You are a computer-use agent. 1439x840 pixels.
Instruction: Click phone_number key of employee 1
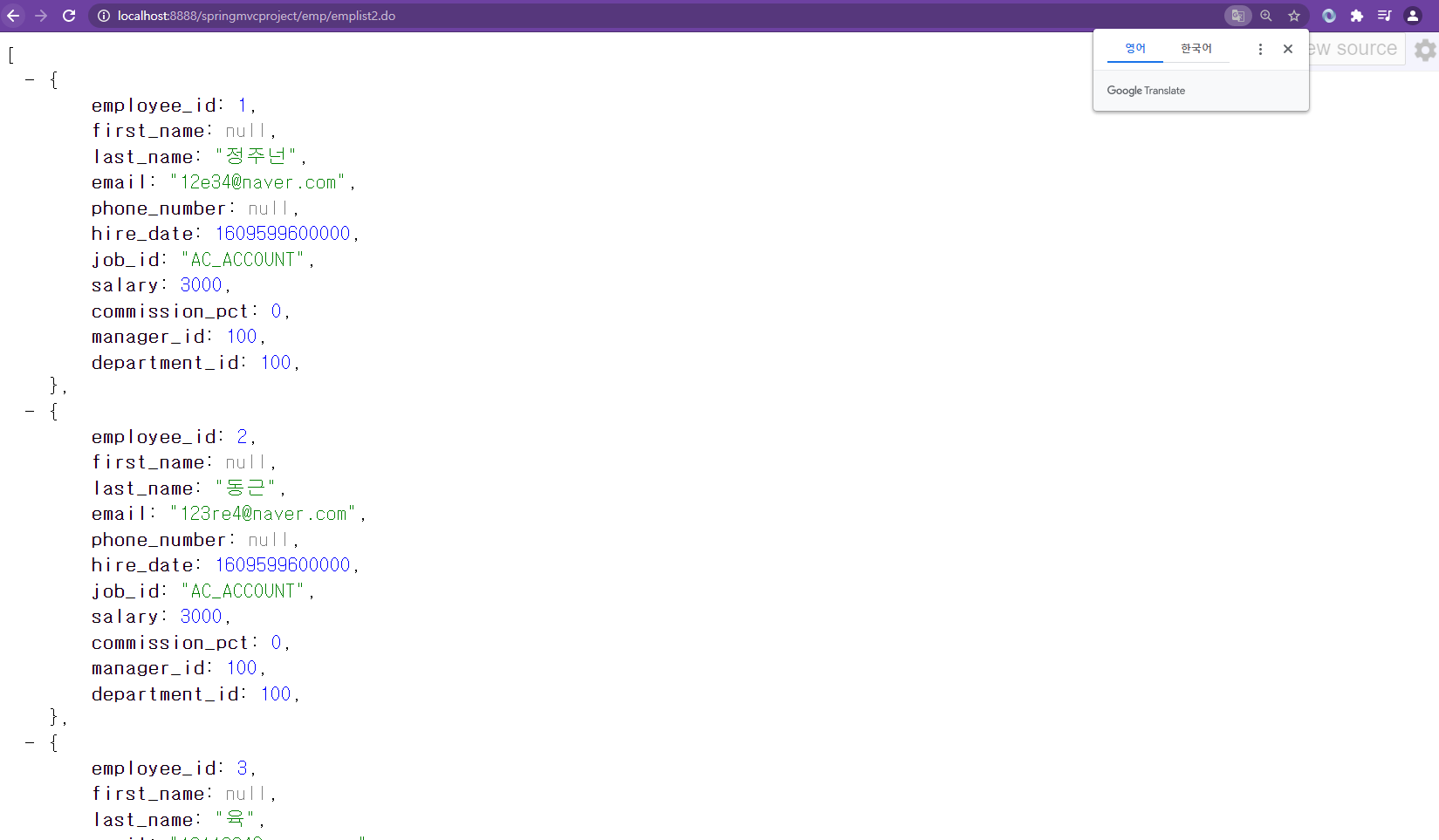coord(160,208)
